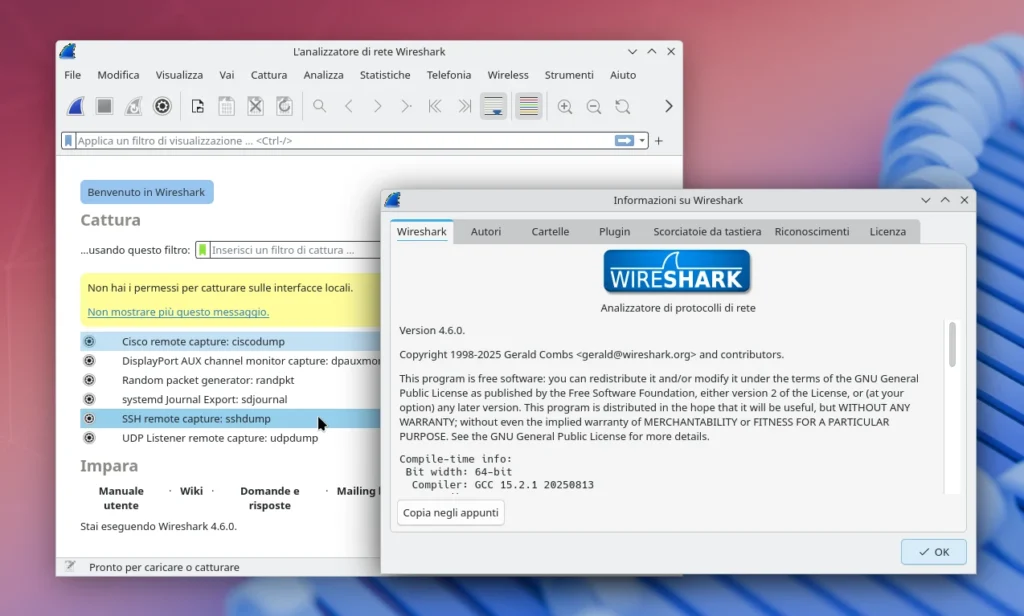This screenshot has width=1024, height=616.
Task: Expand the hidden toolbar items chevron
Action: pos(668,106)
